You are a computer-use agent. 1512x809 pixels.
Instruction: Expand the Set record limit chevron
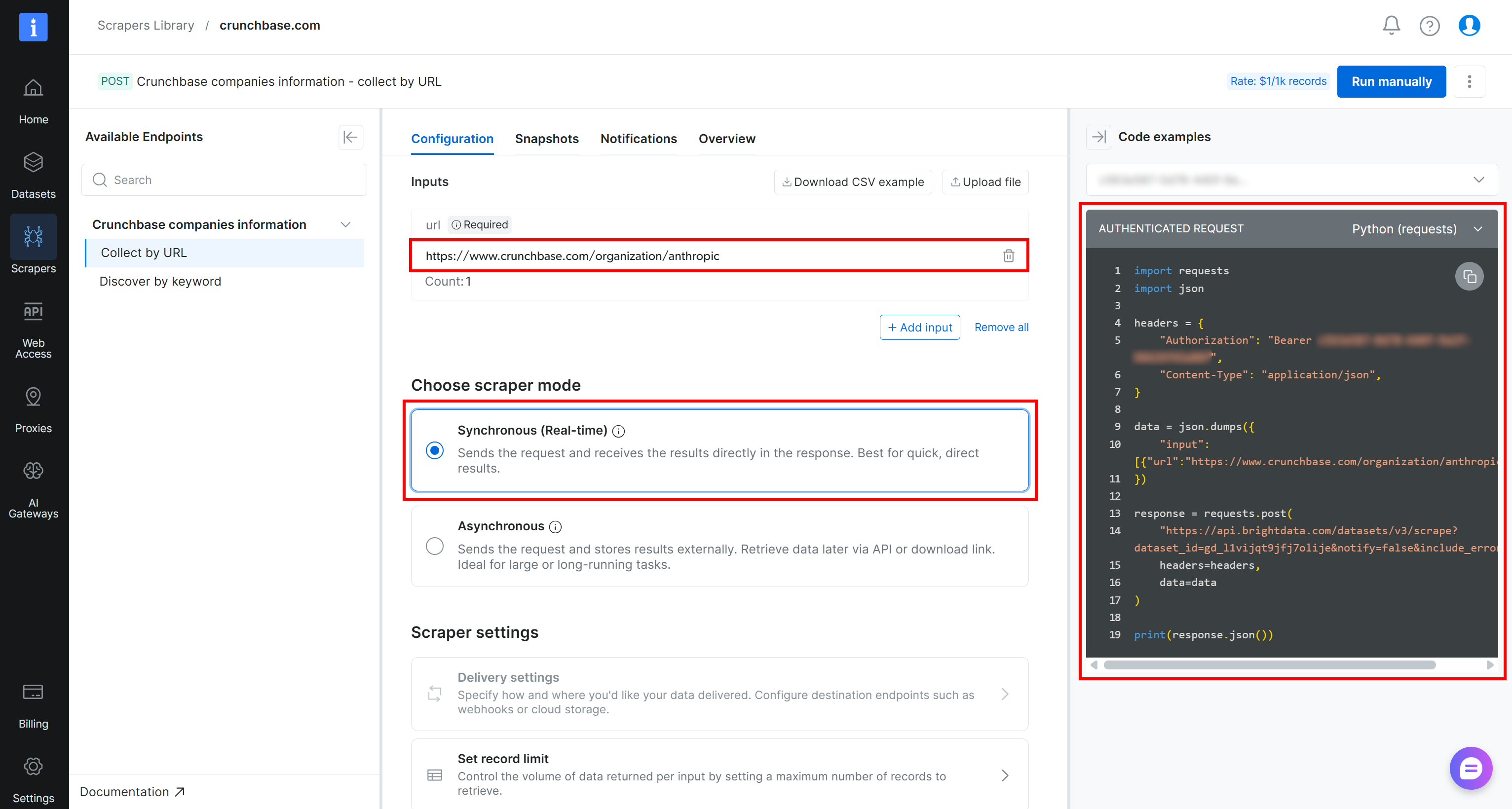click(1004, 775)
